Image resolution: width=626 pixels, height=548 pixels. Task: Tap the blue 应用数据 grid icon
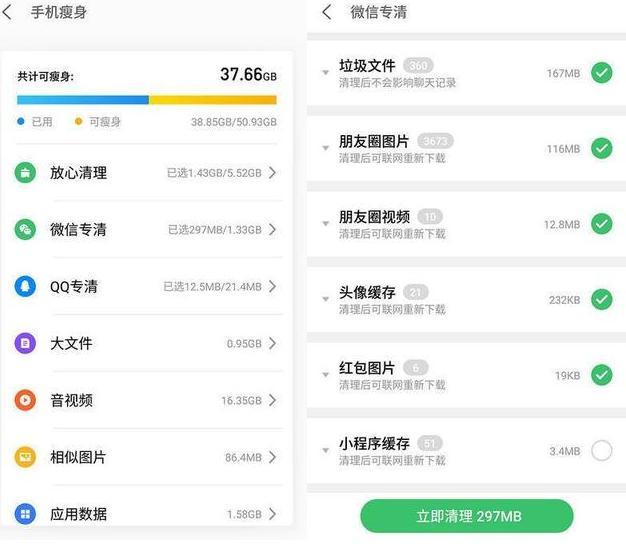pos(25,514)
